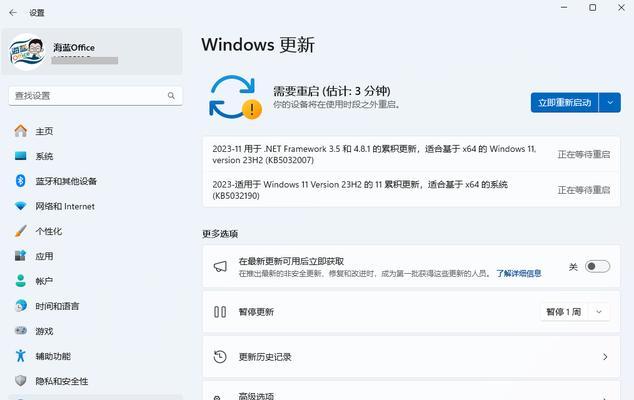Open the 个性化 settings page
This screenshot has height=400, width=634.
click(x=49, y=231)
